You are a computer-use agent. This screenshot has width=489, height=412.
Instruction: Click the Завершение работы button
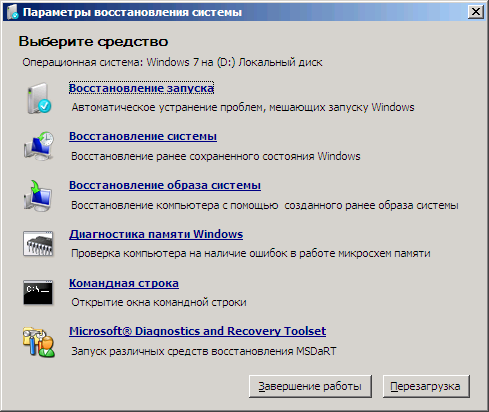click(x=310, y=386)
